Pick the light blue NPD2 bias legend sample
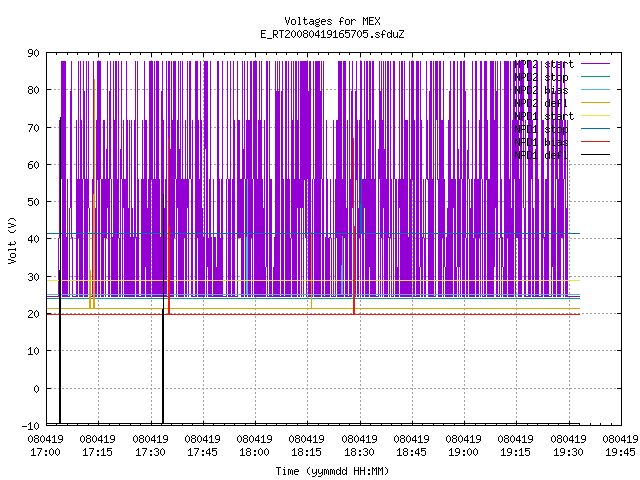The image size is (640, 480). [x=595, y=89]
